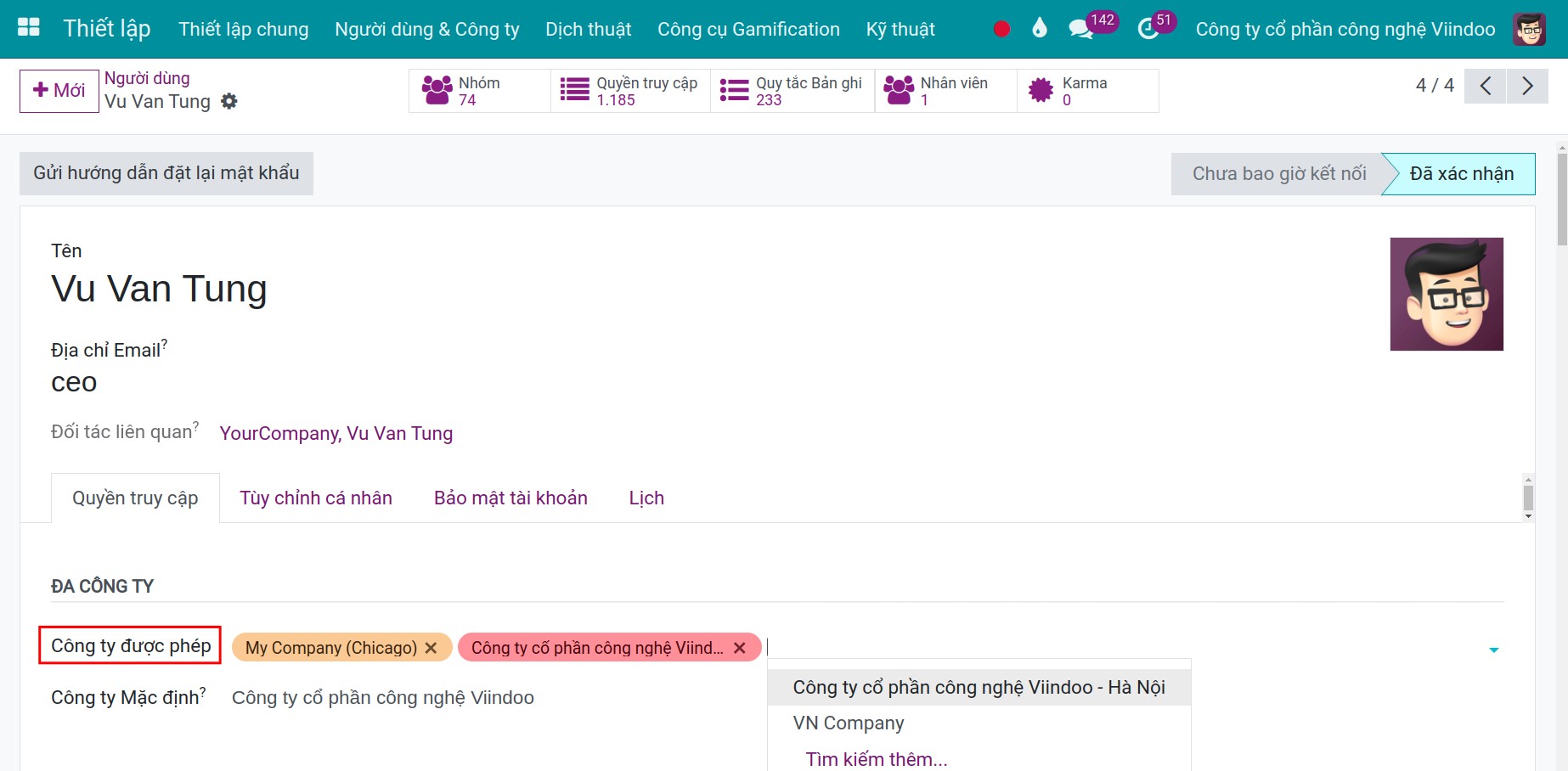Open user avatar menu in top bar
This screenshot has width=1568, height=771.
[1529, 29]
